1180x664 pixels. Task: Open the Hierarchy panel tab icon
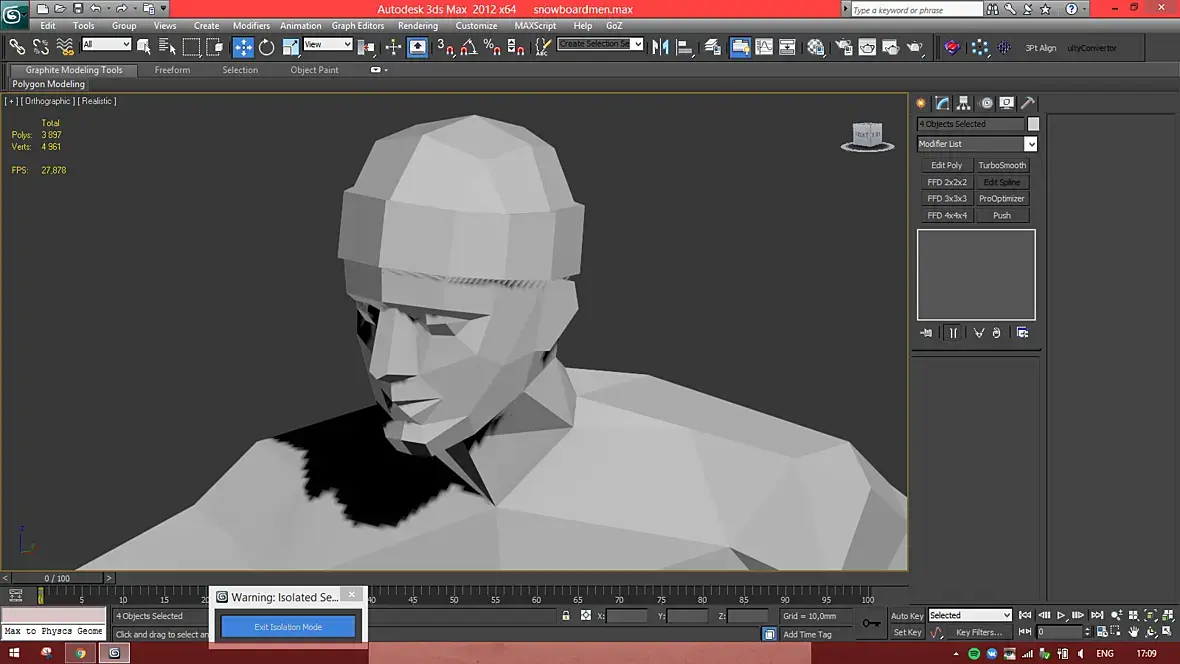pyautogui.click(x=964, y=103)
